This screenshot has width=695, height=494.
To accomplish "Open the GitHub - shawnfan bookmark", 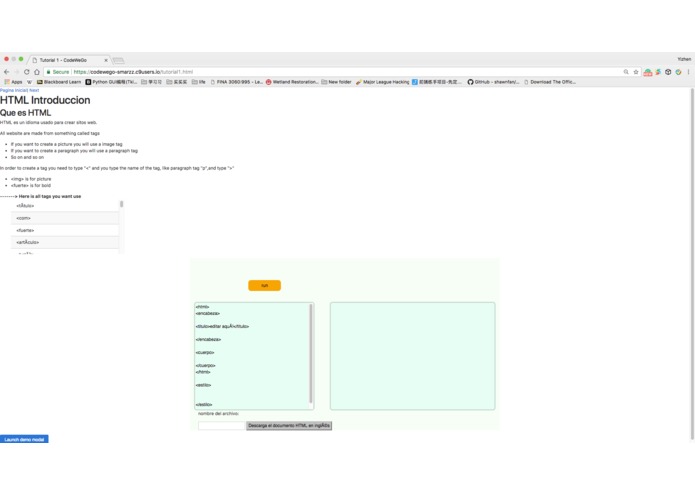I will click(493, 82).
